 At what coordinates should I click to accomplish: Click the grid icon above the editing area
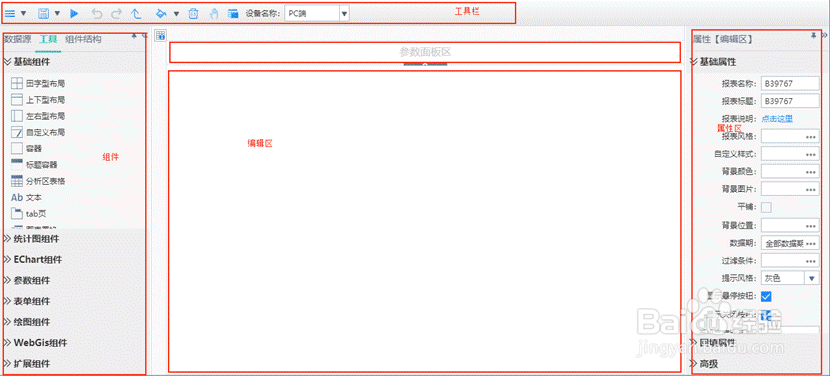[160, 36]
